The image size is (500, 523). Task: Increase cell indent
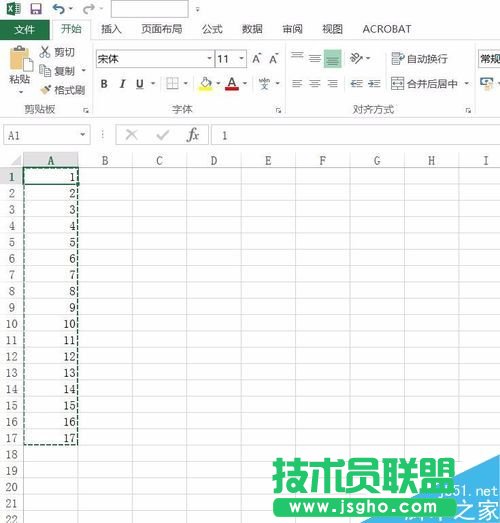[x=374, y=83]
